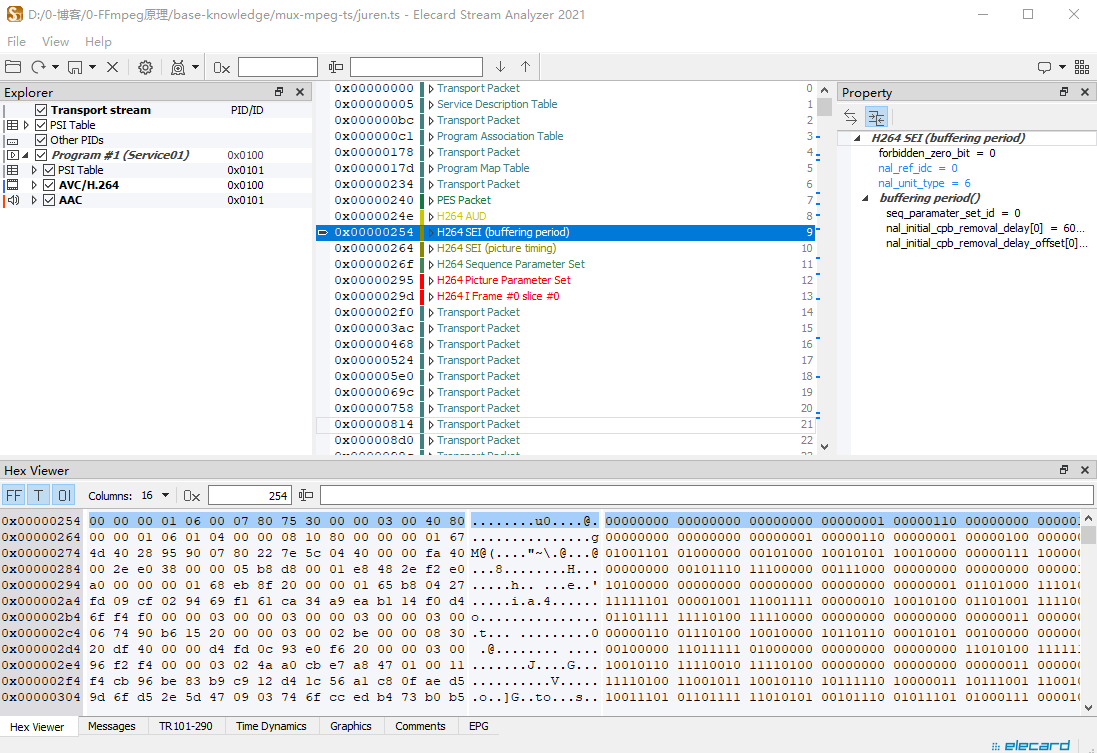
Task: Select the binary 01 view icon in Hex Viewer
Action: click(63, 494)
